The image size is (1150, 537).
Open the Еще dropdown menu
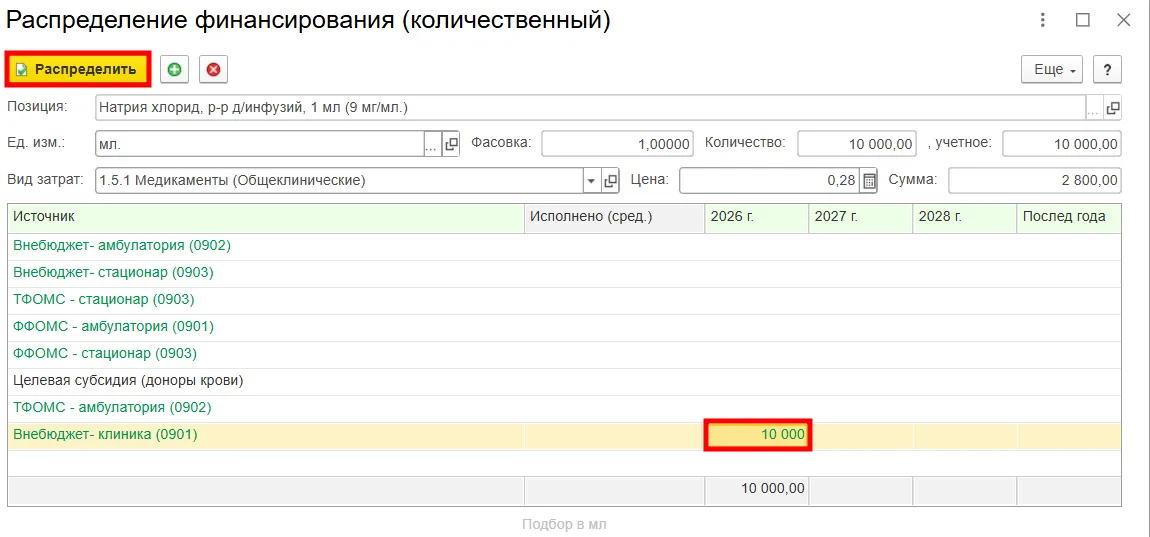click(x=1052, y=70)
